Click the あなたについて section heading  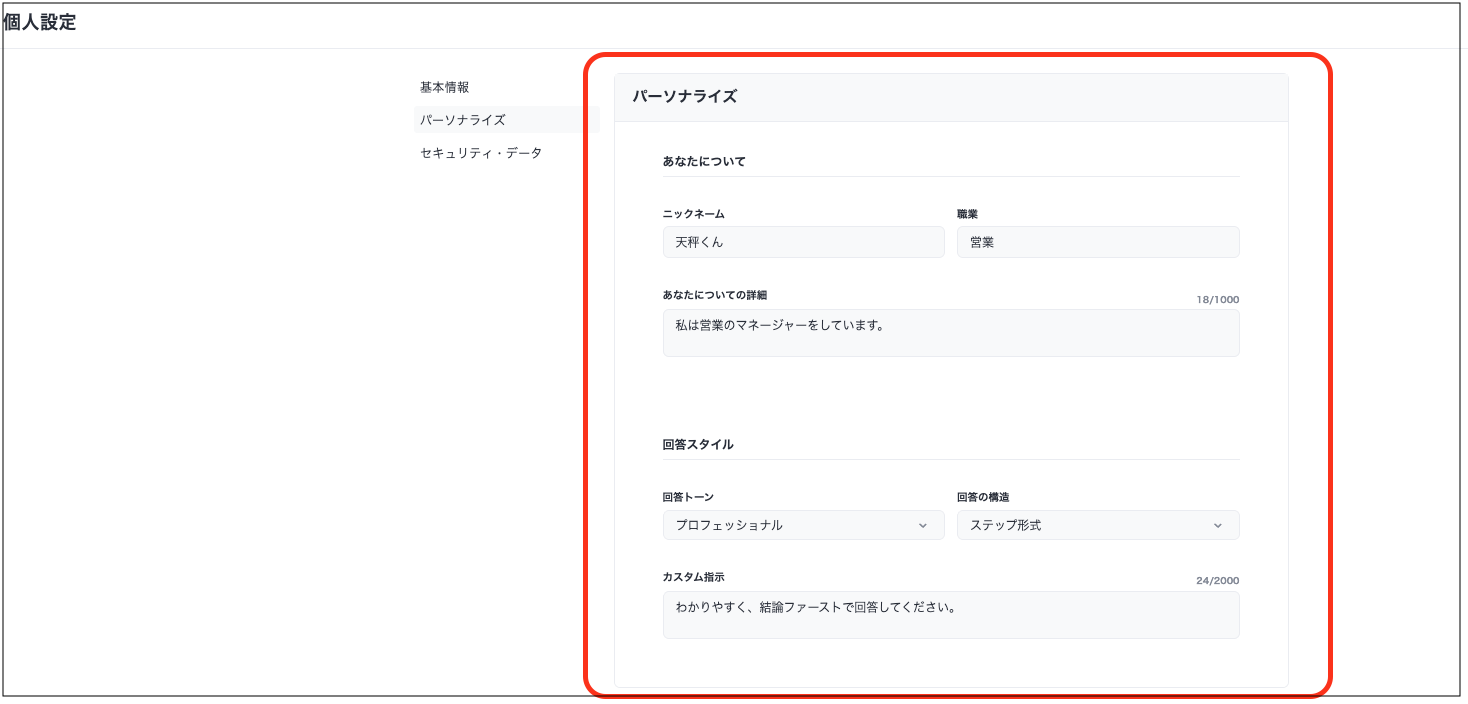704,161
